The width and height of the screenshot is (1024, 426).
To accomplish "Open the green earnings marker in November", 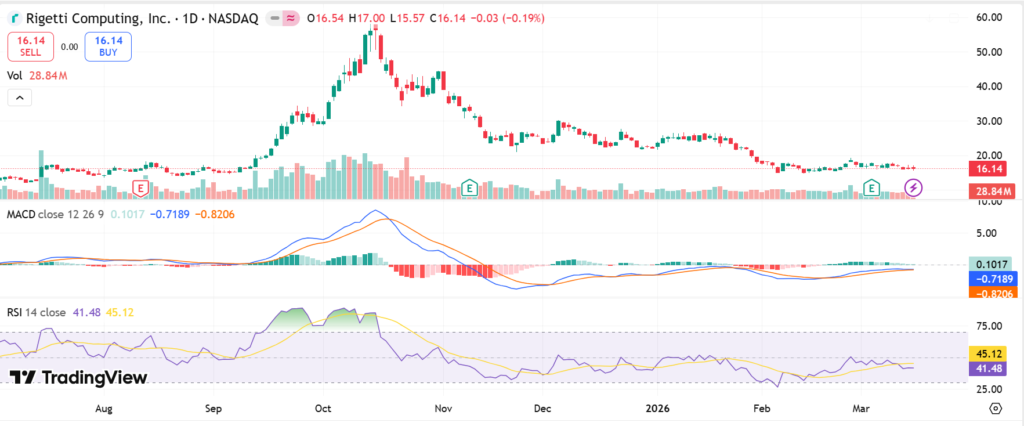I will pos(468,187).
